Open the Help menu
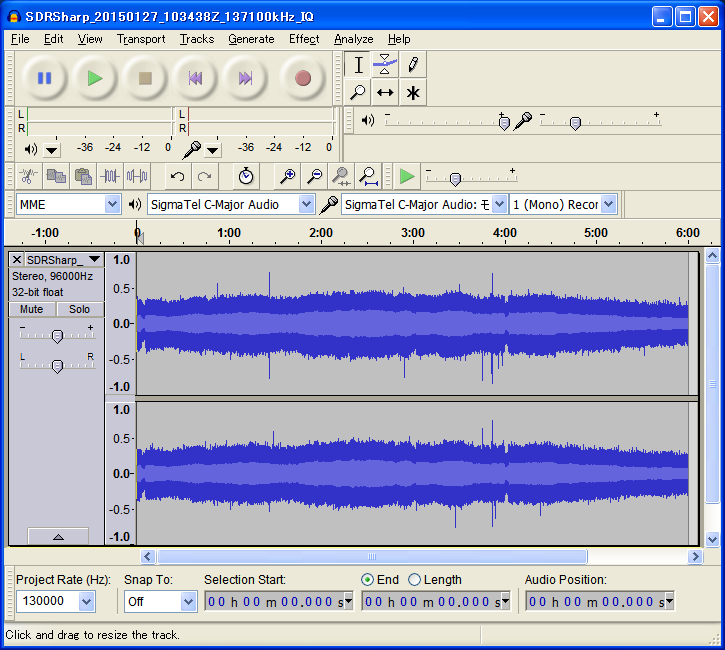725x650 pixels. 399,39
